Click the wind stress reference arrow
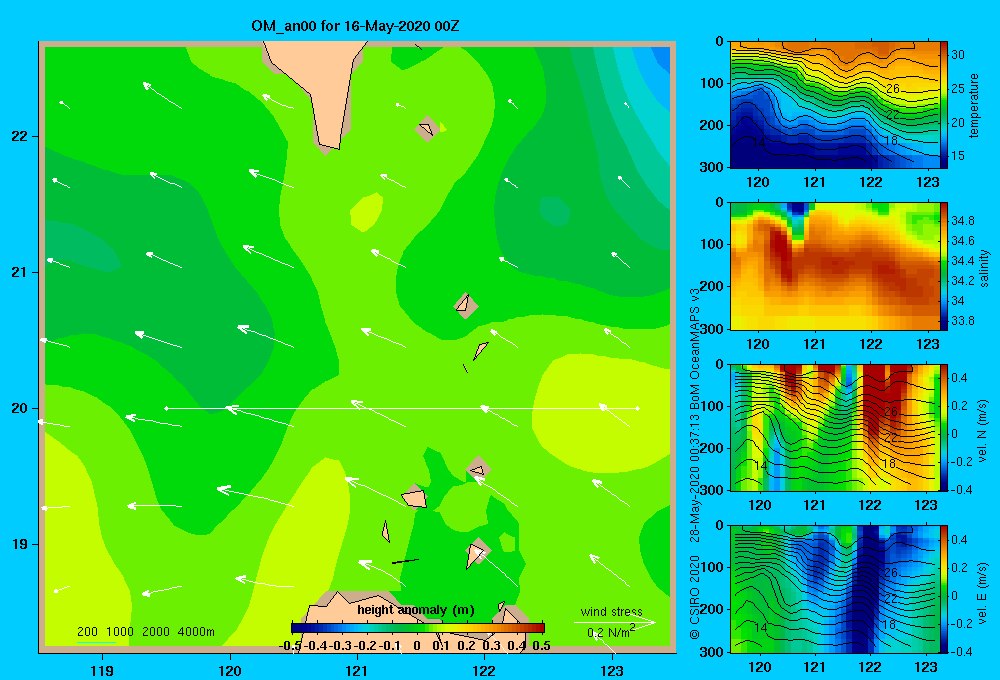 (x=614, y=622)
